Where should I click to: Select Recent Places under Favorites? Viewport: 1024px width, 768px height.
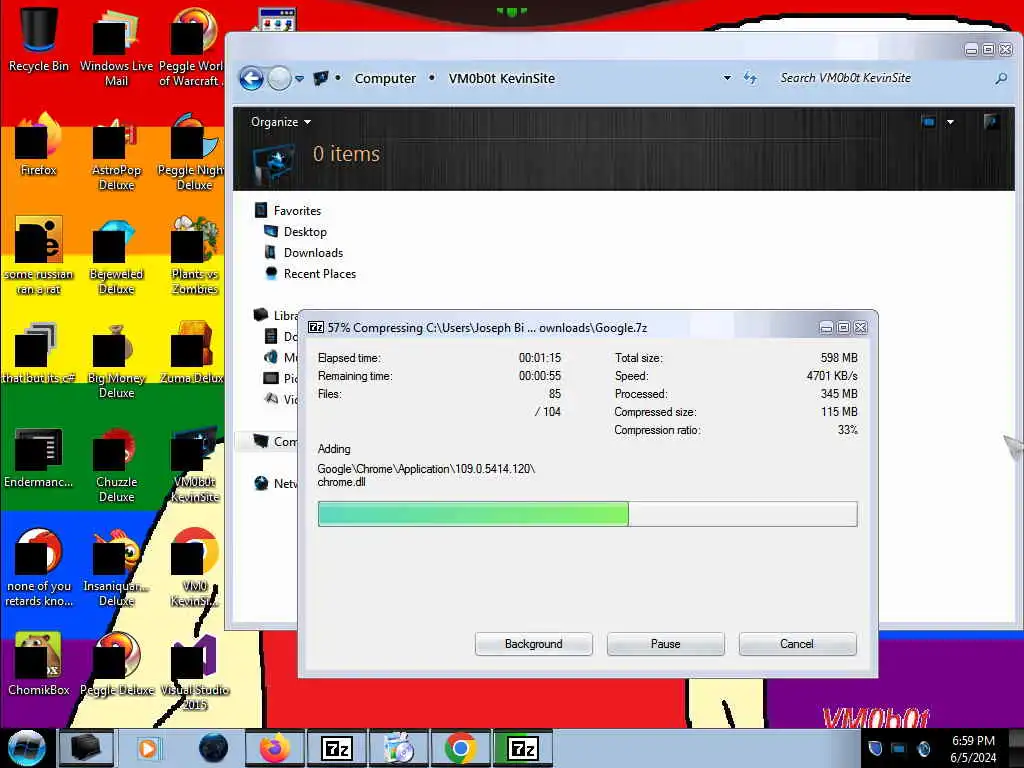[x=319, y=274]
